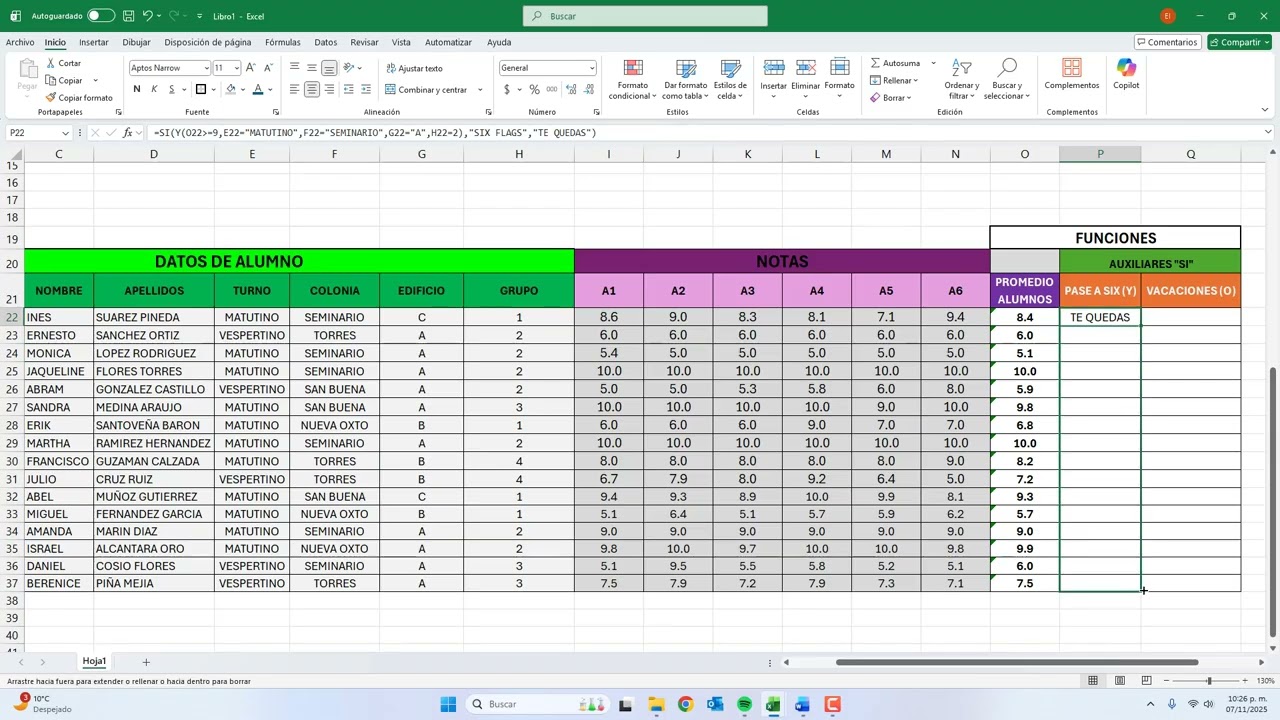
Task: Open Chrome from the taskbar
Action: pyautogui.click(x=685, y=704)
